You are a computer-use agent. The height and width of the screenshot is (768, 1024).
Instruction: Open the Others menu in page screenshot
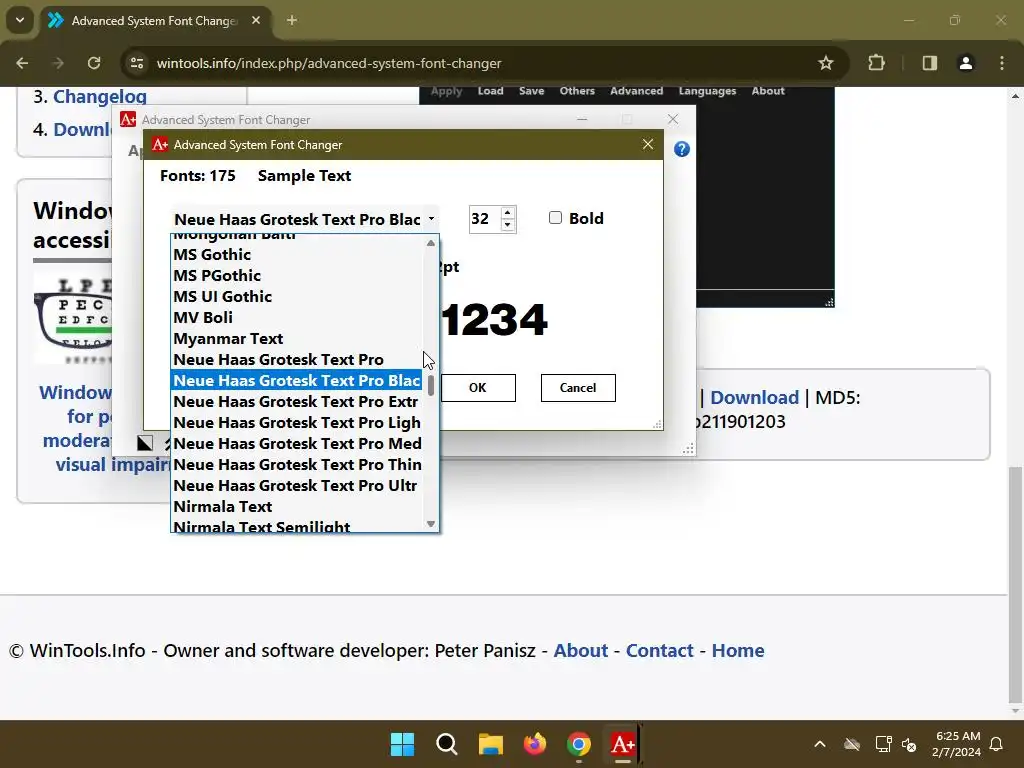577,91
